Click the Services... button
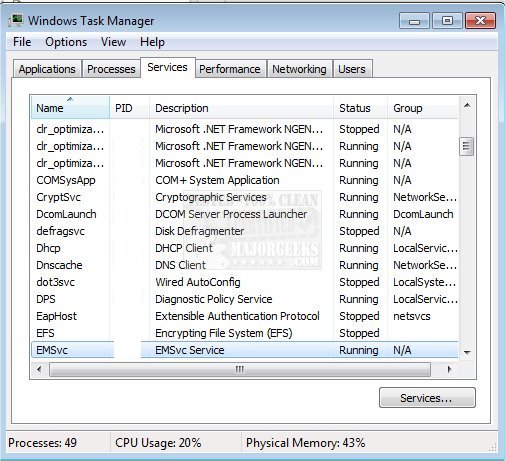 427,398
